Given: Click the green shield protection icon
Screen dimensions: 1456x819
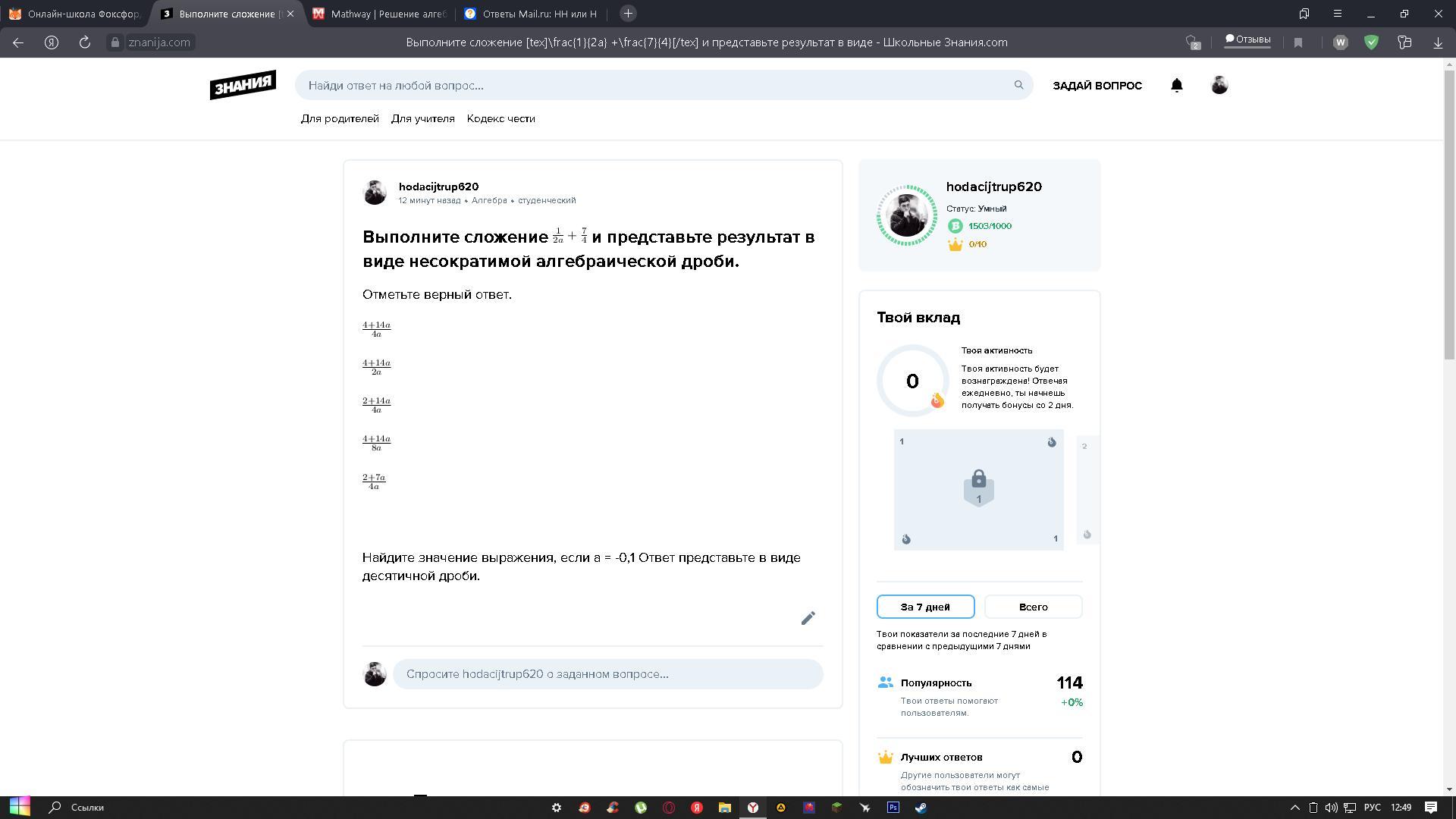Looking at the screenshot, I should tap(1371, 42).
